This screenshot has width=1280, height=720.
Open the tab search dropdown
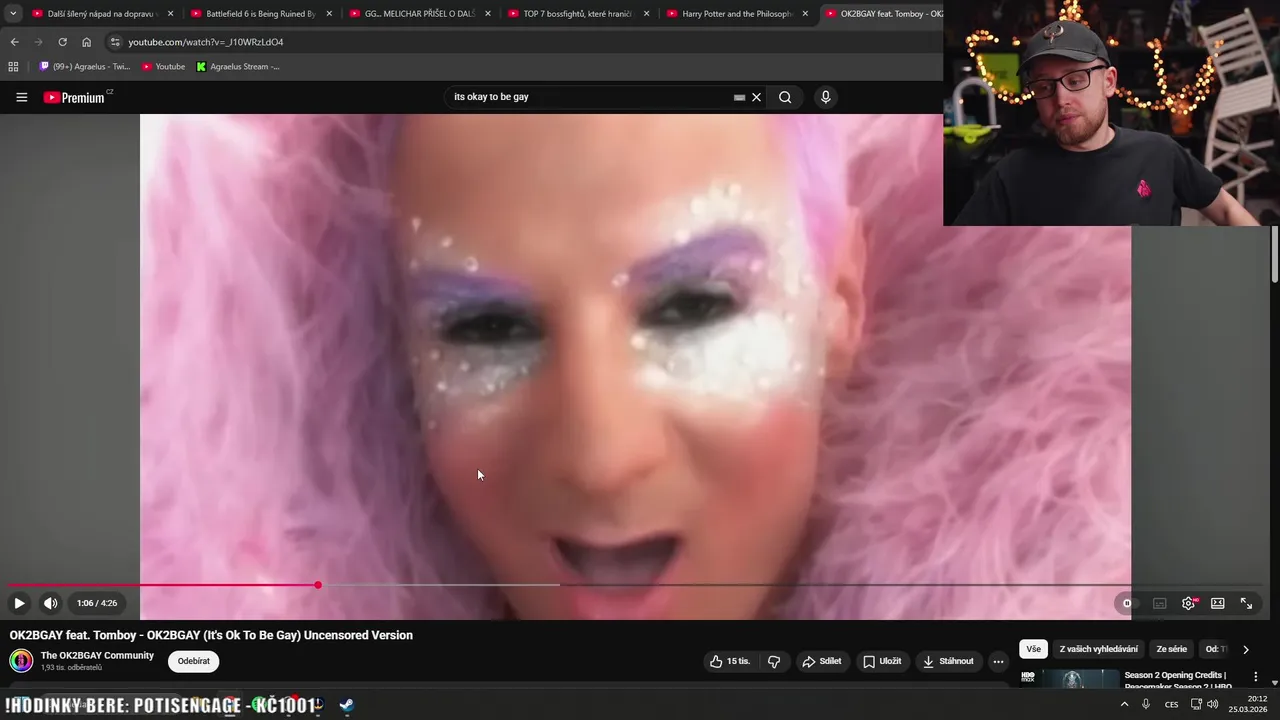pyautogui.click(x=12, y=14)
